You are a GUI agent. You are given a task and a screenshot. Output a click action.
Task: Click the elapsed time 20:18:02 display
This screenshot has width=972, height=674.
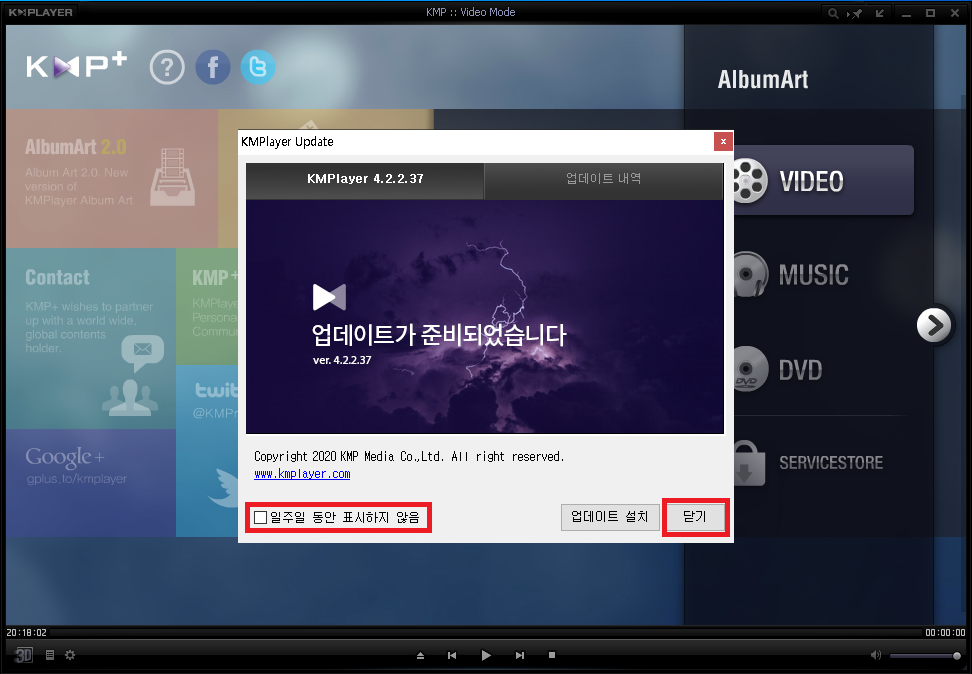(x=27, y=632)
